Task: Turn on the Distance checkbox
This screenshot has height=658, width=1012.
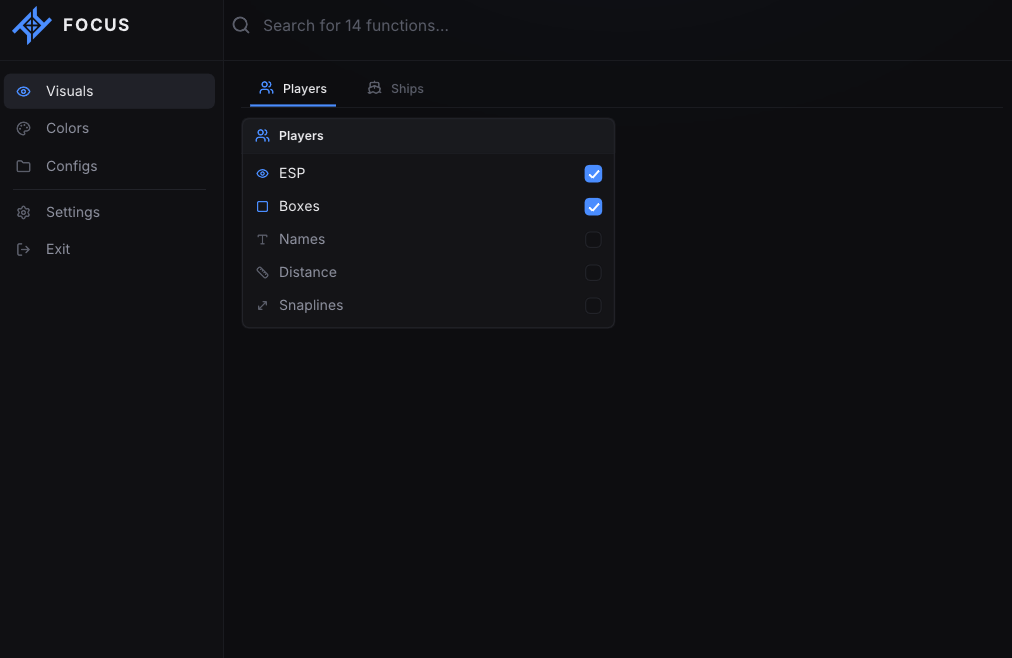Action: pyautogui.click(x=593, y=272)
